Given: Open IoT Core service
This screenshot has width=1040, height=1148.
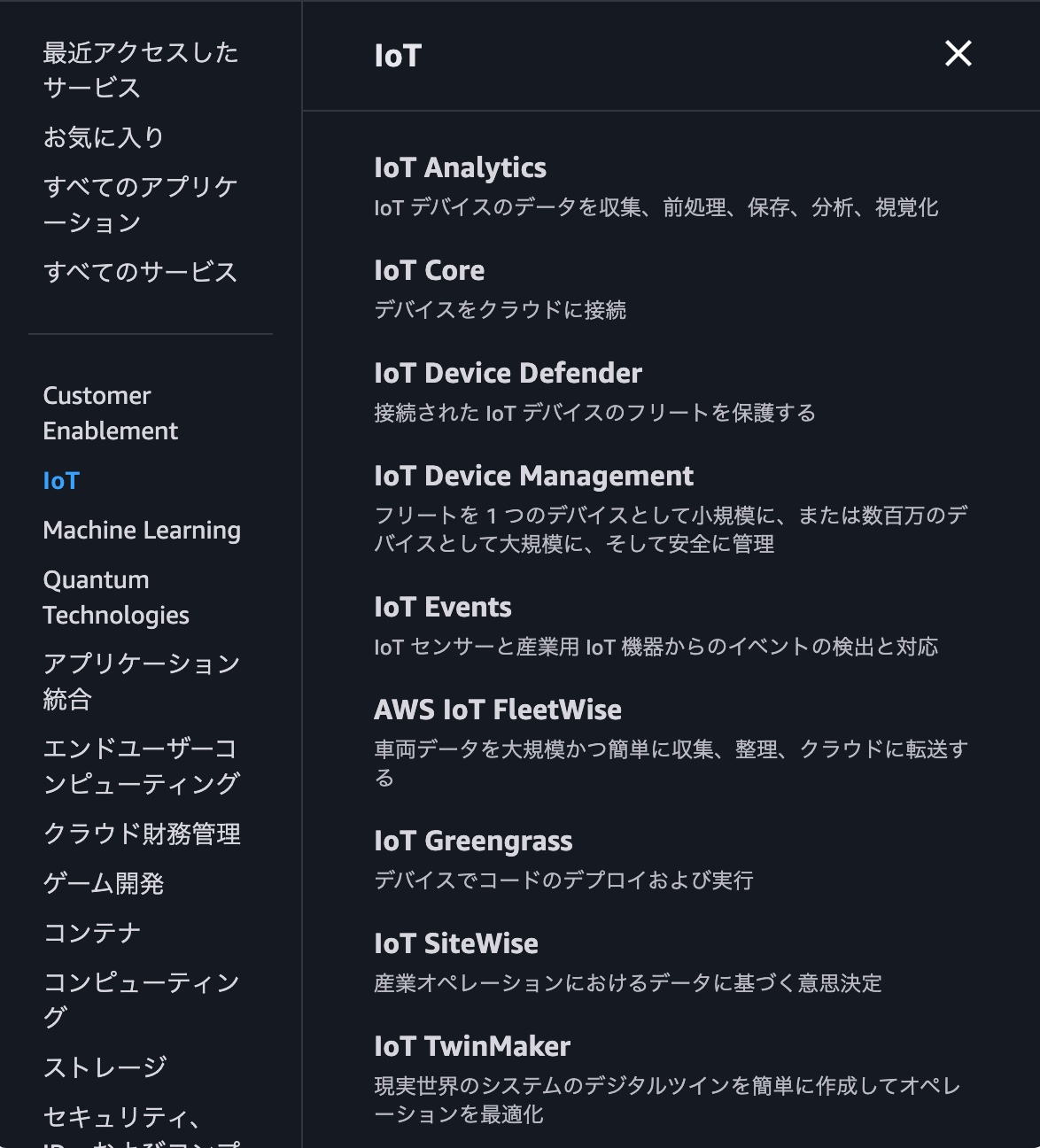Looking at the screenshot, I should click(429, 271).
